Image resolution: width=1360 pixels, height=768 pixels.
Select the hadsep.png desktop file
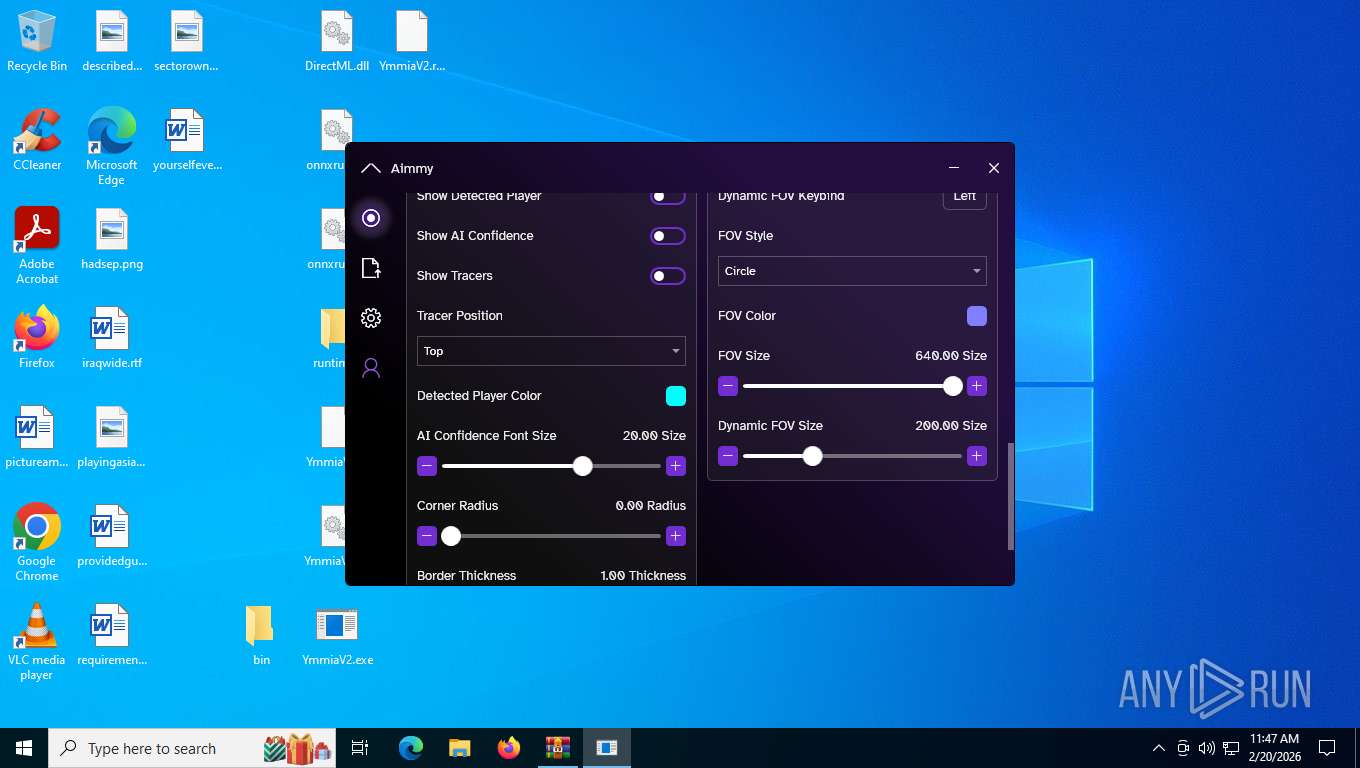[x=112, y=239]
